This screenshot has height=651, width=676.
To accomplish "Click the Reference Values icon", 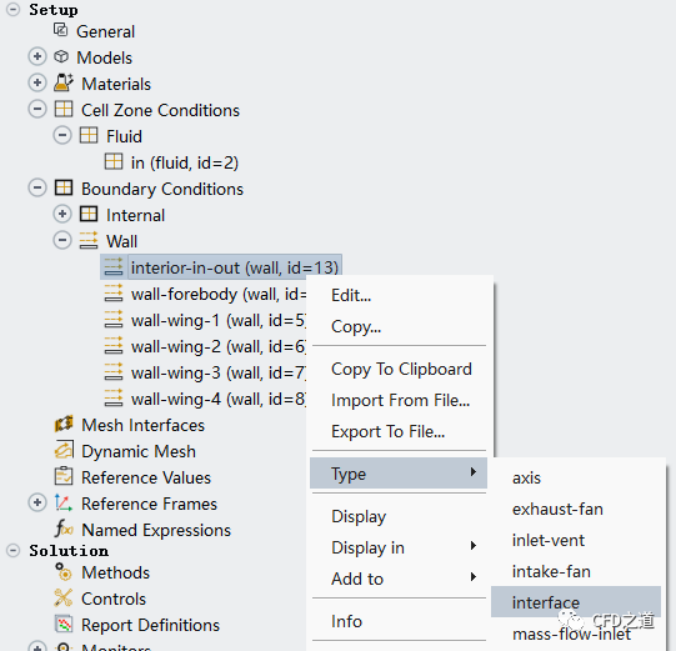I will (64, 477).
